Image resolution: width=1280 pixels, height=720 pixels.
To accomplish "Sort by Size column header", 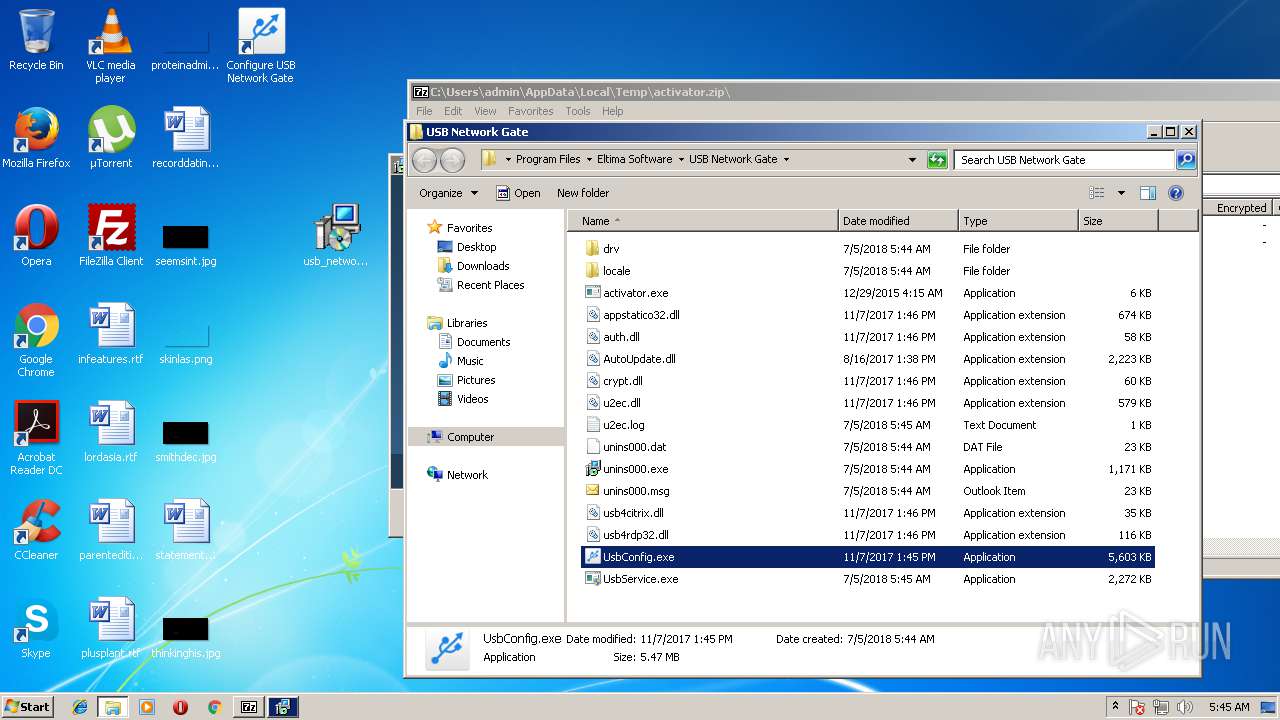I will [1118, 221].
